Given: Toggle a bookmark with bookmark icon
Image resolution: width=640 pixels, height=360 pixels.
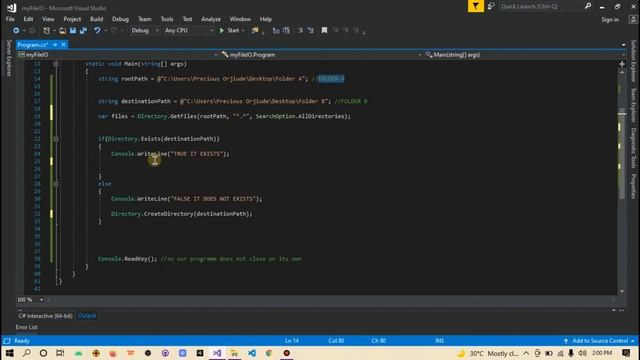Looking at the screenshot, I should pyautogui.click(x=324, y=31).
